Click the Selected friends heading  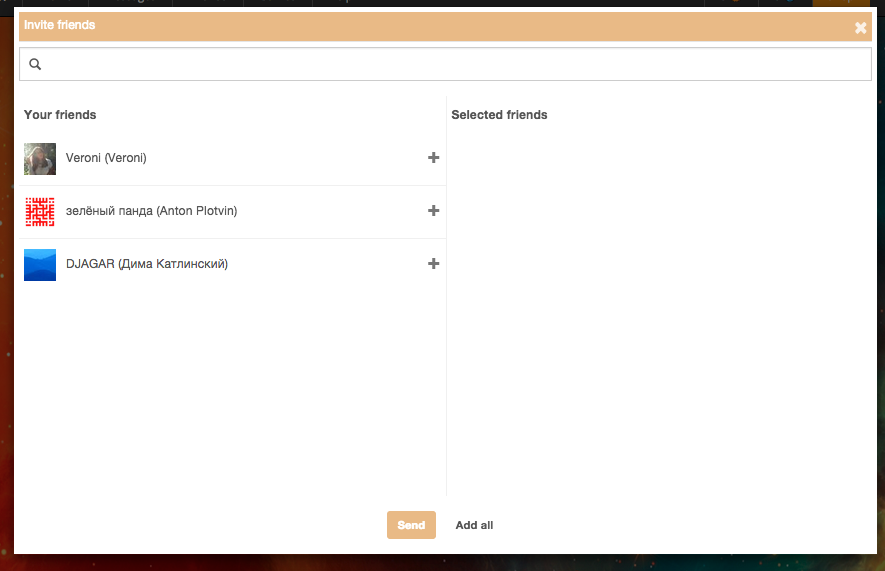point(499,115)
